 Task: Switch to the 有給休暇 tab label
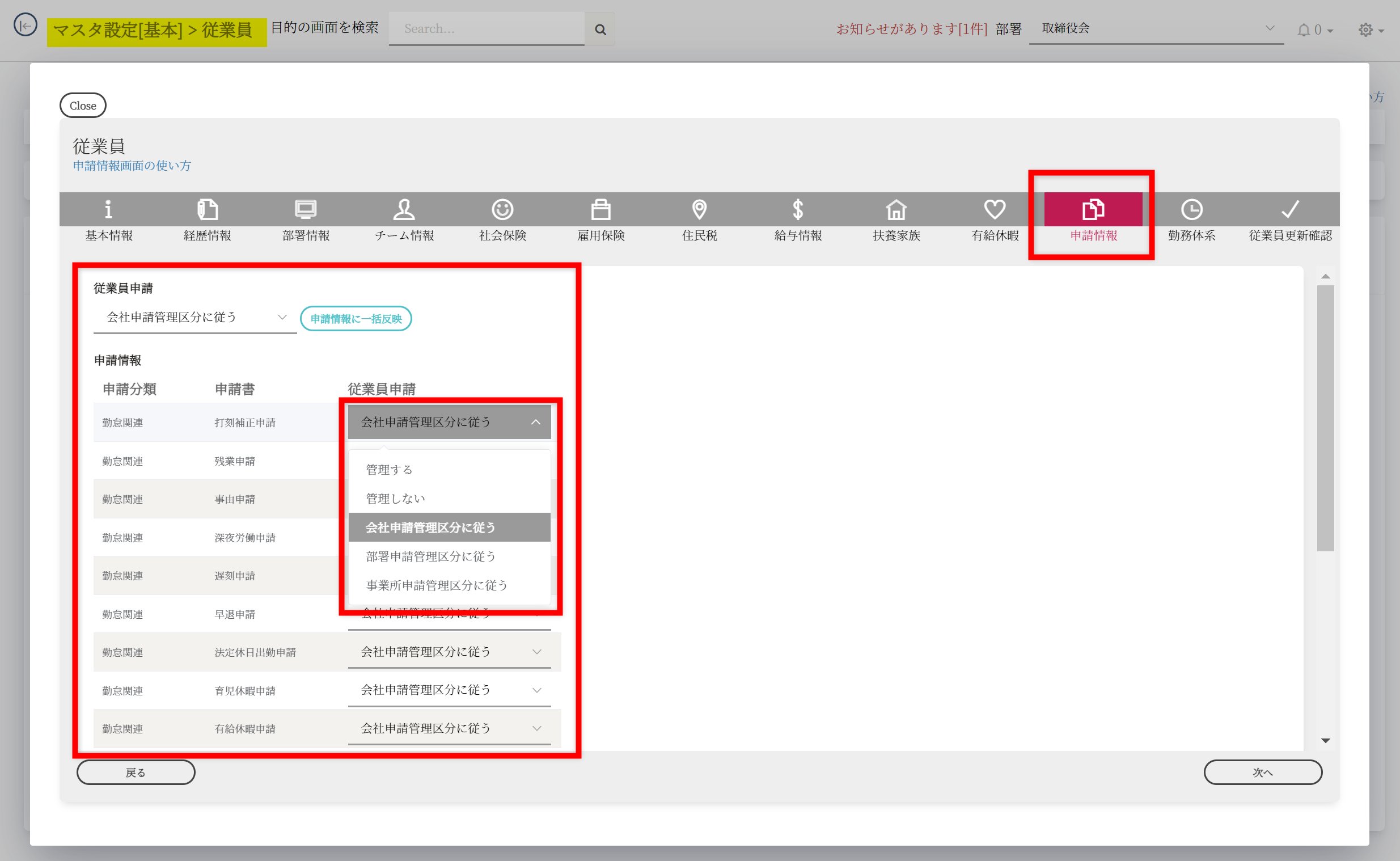point(995,236)
